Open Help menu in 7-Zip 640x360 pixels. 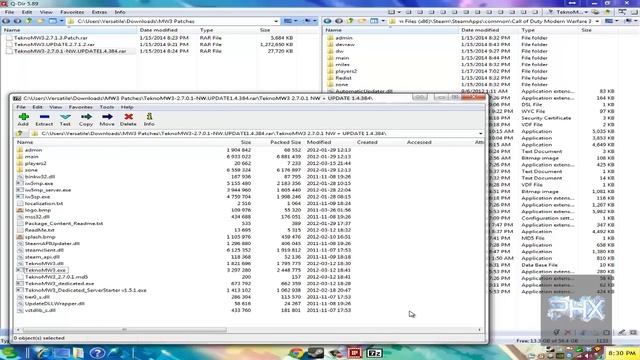point(127,107)
